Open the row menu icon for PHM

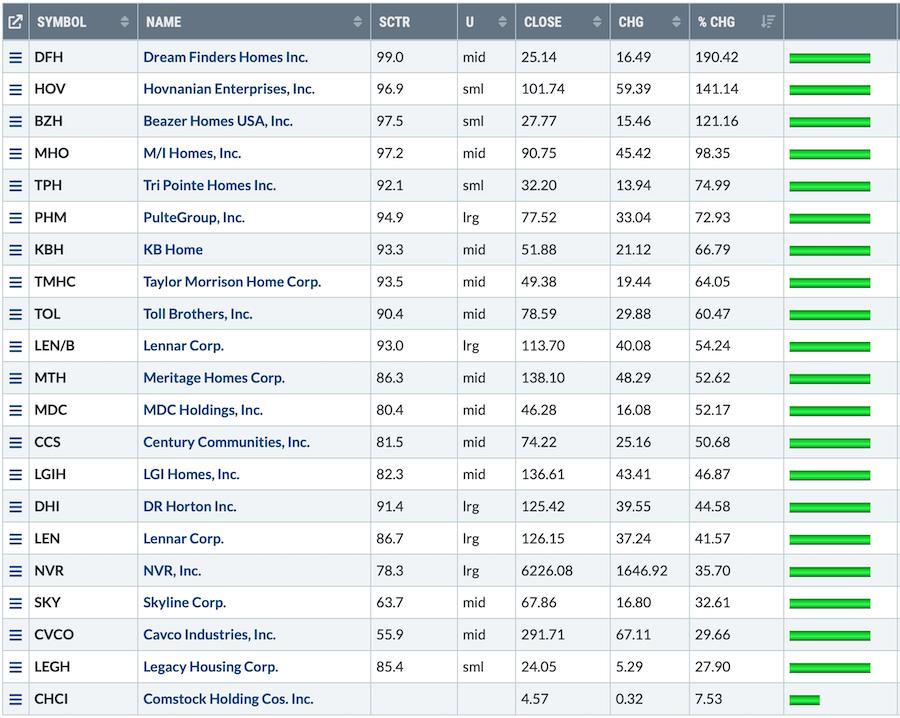coord(15,218)
